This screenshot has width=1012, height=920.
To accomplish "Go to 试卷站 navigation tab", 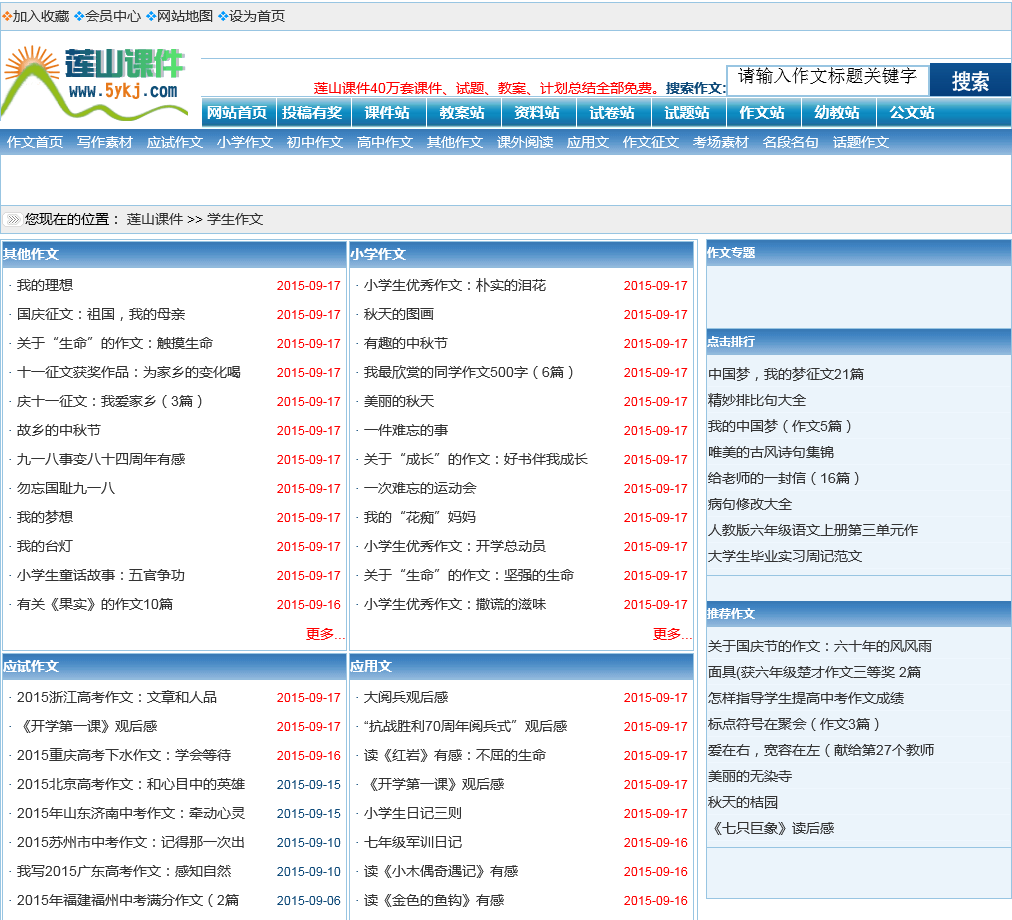I will click(x=612, y=113).
